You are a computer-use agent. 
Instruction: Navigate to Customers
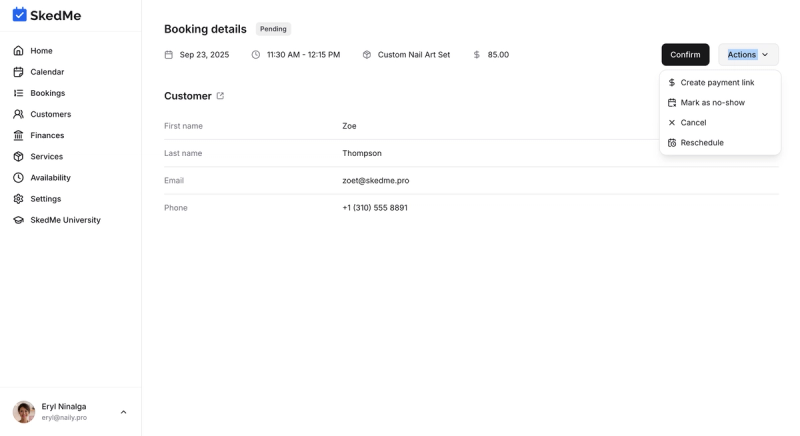51,114
